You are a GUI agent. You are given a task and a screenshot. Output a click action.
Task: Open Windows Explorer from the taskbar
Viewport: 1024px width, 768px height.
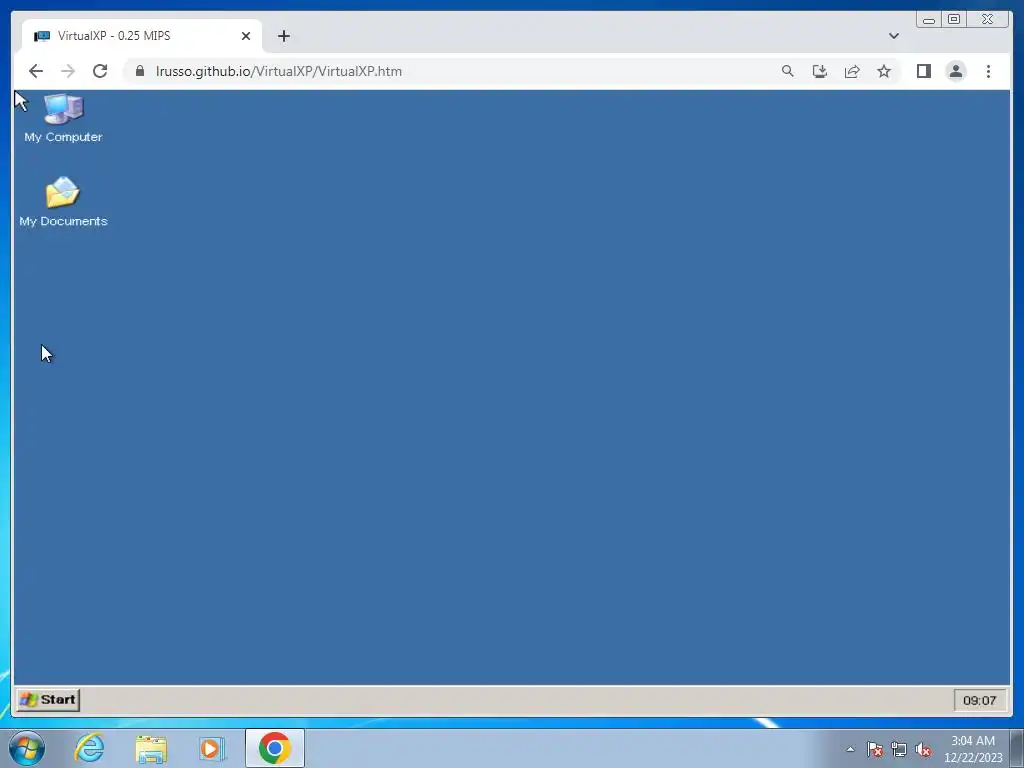click(151, 748)
